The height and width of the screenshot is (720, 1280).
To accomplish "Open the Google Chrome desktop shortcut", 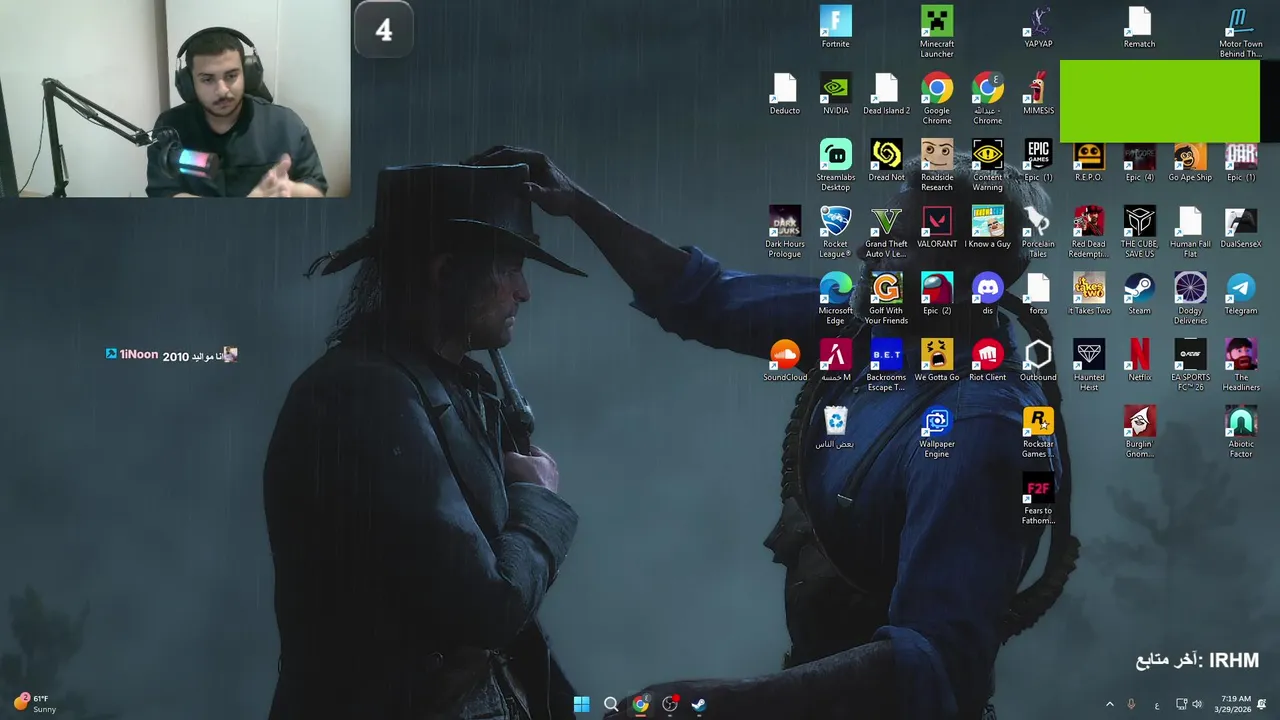I will coord(937,98).
